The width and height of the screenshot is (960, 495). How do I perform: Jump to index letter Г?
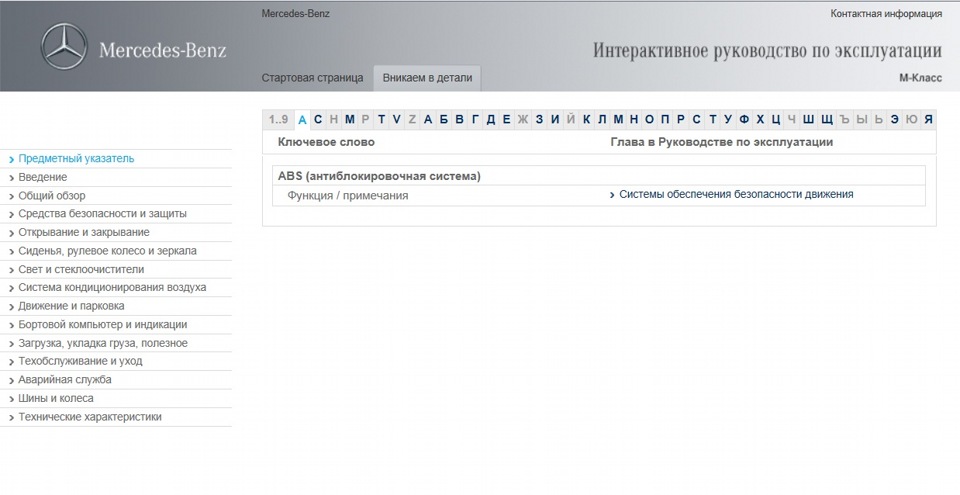click(475, 119)
